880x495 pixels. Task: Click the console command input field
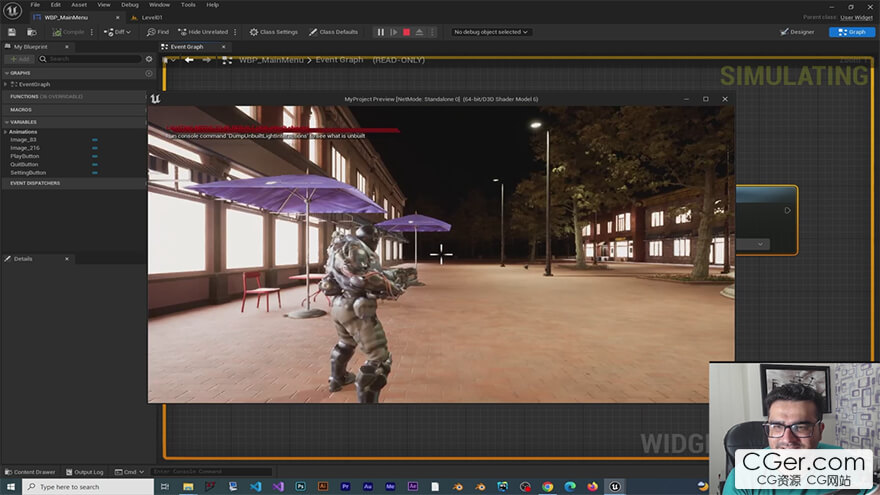[x=210, y=471]
